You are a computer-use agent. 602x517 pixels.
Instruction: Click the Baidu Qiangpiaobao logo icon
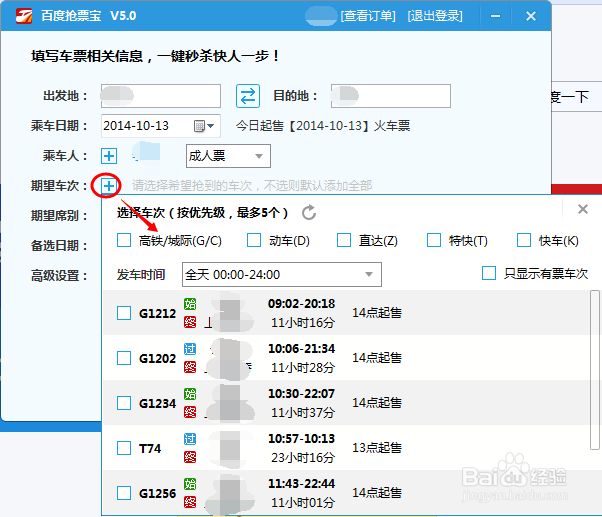[24, 16]
